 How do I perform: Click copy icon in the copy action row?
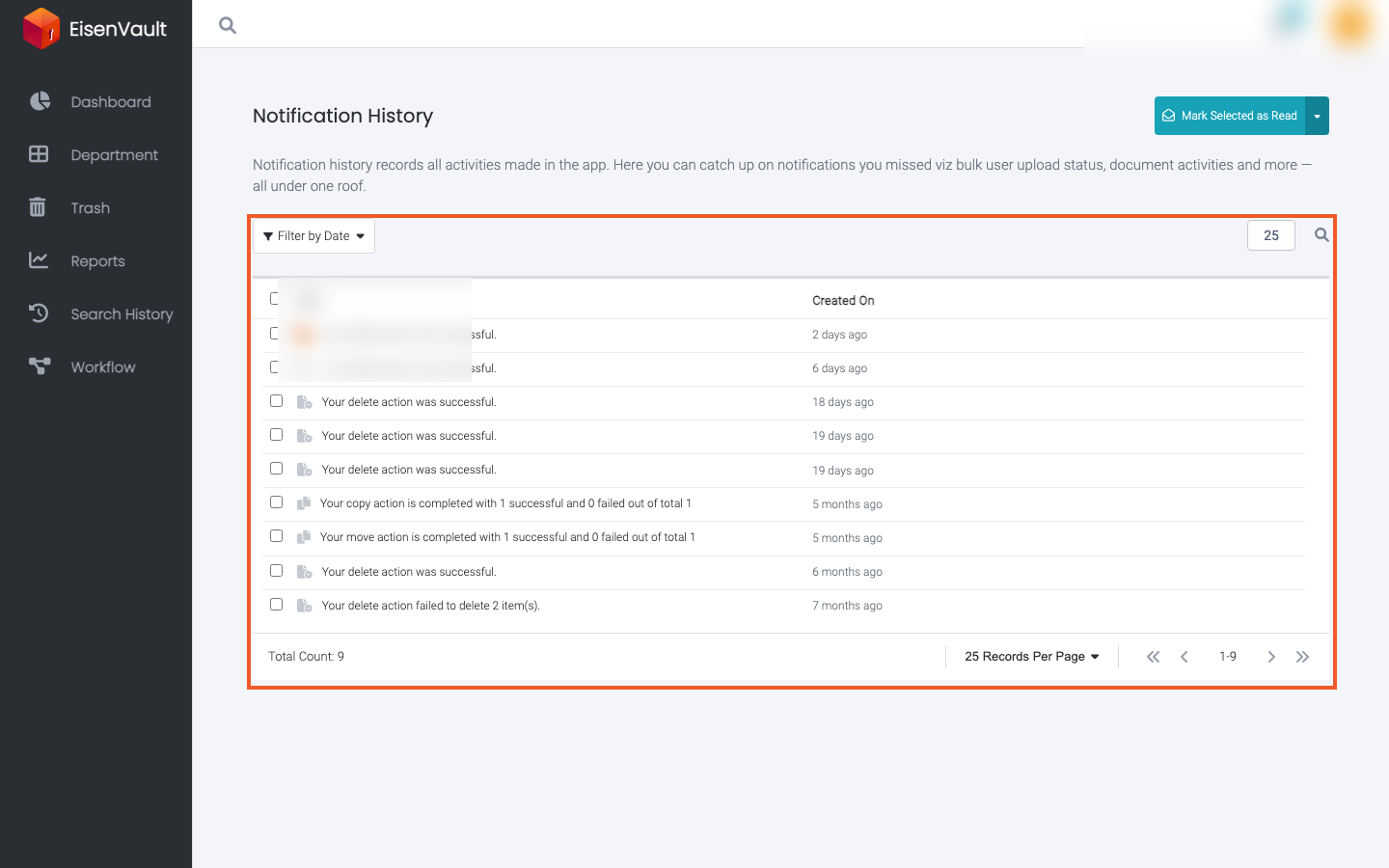click(303, 503)
